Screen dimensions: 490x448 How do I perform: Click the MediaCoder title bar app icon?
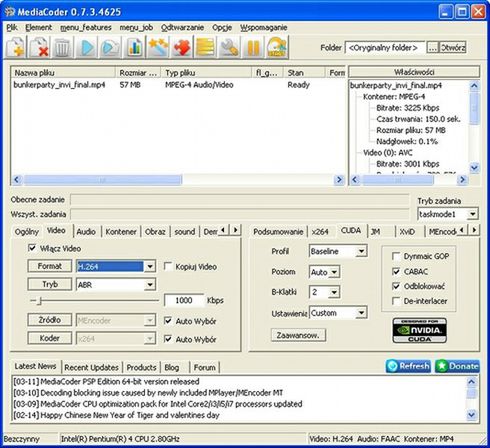point(10,12)
